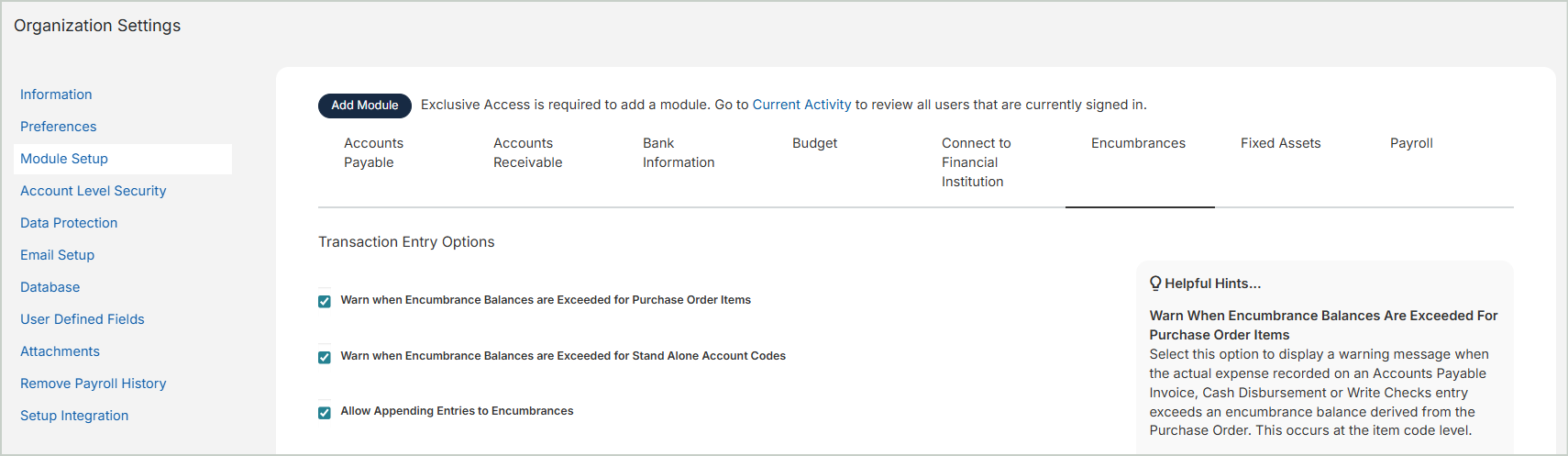Screen dimensions: 1568x456
Task: Select User Defined Fields in sidebar
Action: 83,319
